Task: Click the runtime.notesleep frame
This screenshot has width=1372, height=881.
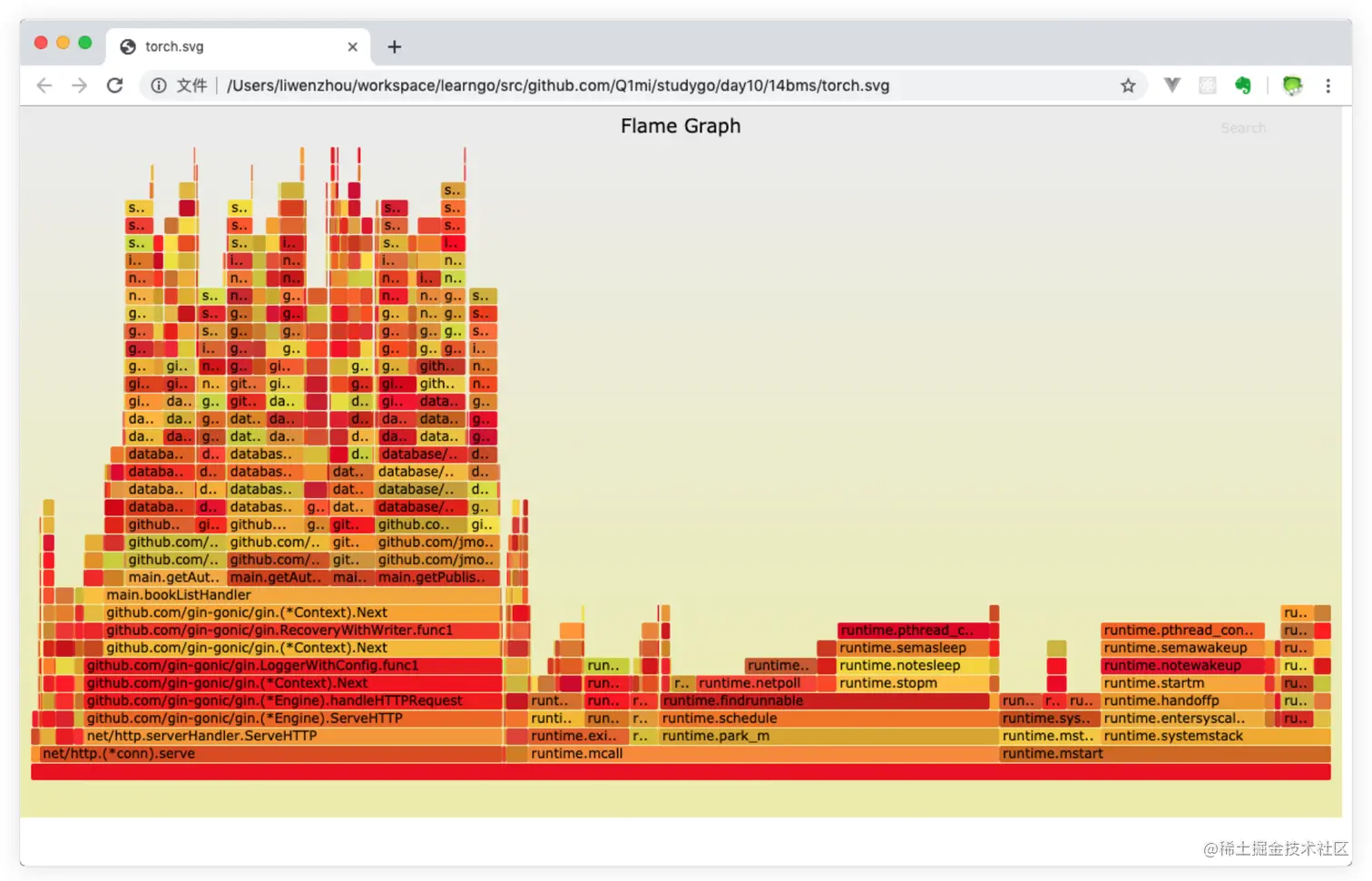Action: (x=912, y=665)
